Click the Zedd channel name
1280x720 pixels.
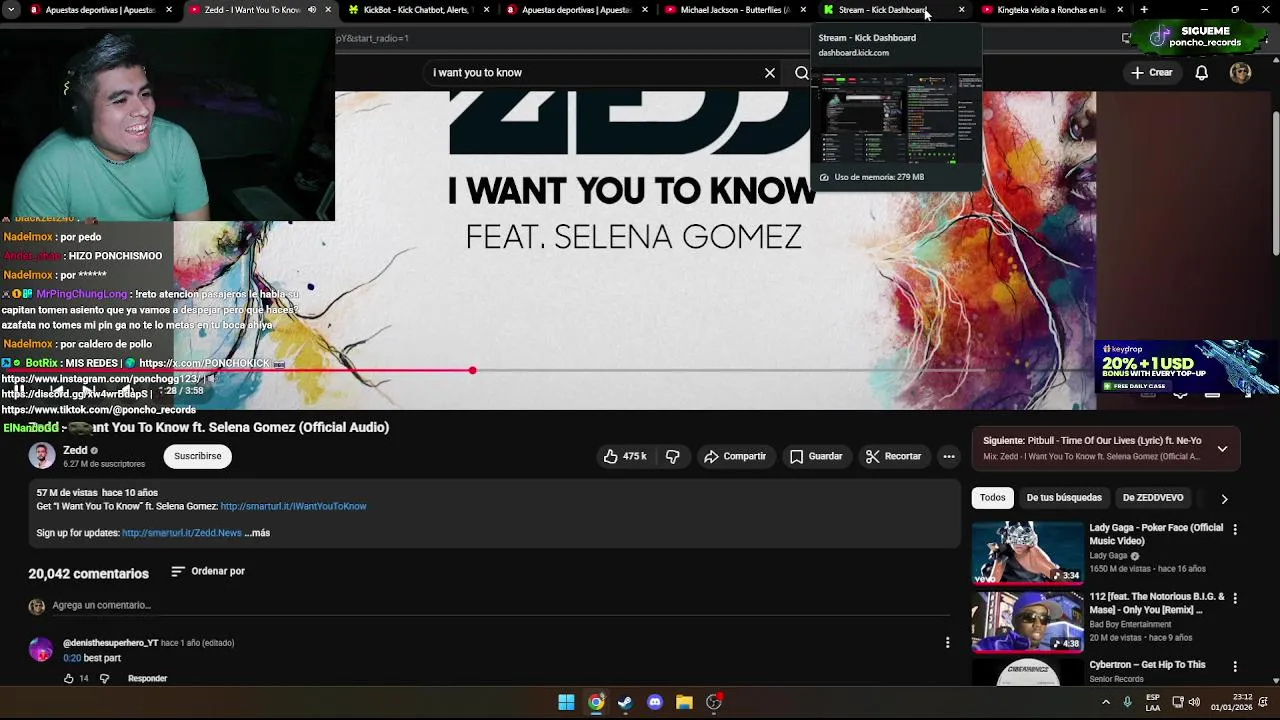pyautogui.click(x=75, y=451)
